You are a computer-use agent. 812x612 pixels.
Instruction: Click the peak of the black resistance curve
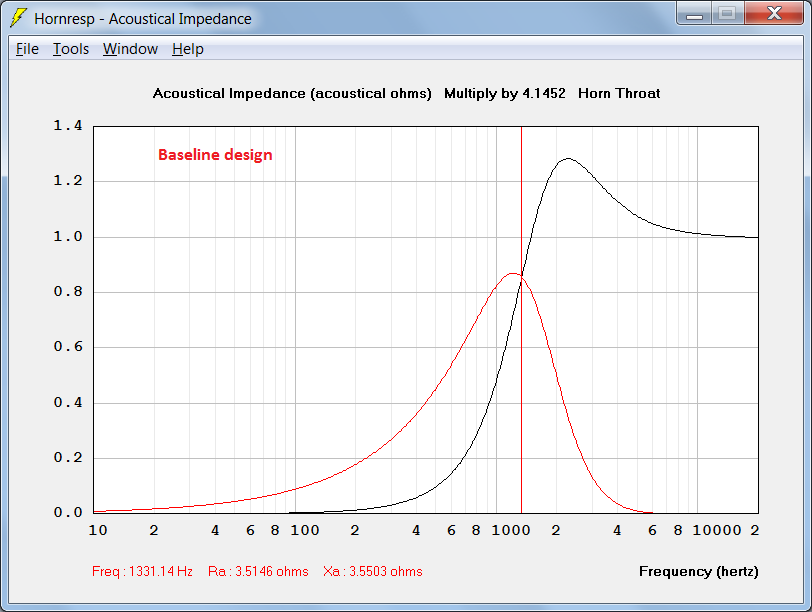click(568, 158)
